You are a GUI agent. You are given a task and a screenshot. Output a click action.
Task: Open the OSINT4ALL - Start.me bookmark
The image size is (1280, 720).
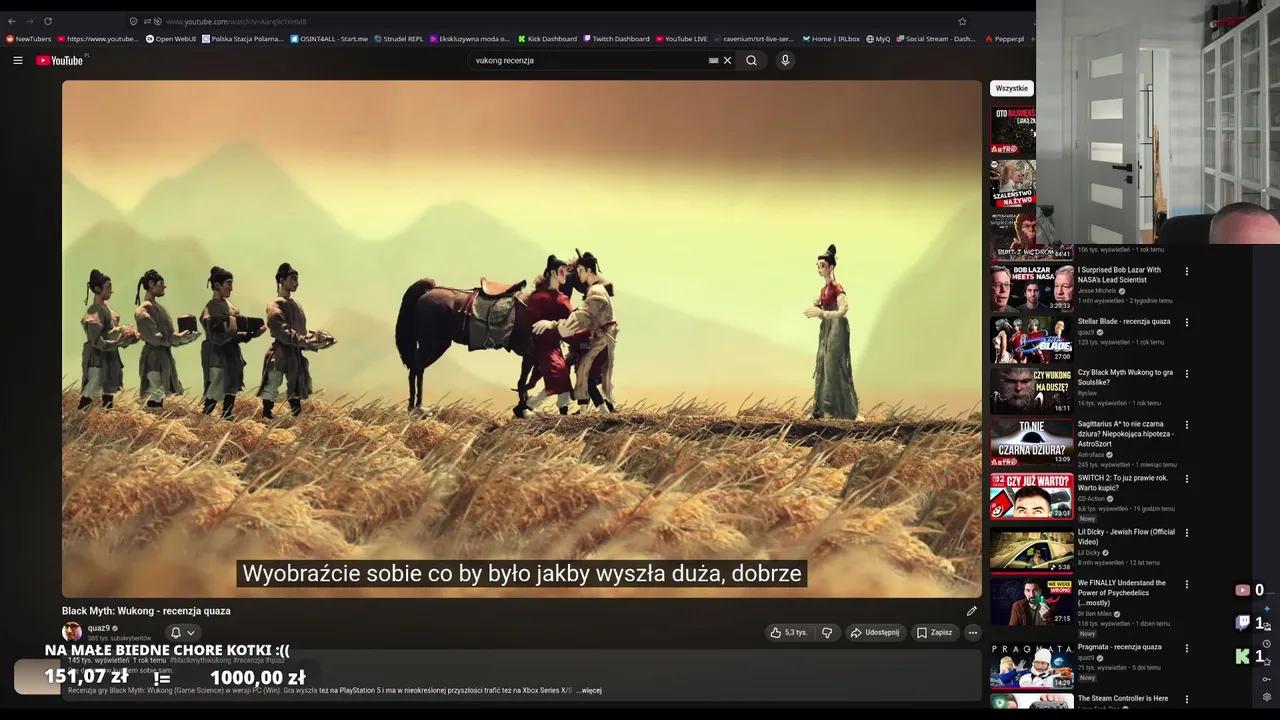tap(329, 39)
